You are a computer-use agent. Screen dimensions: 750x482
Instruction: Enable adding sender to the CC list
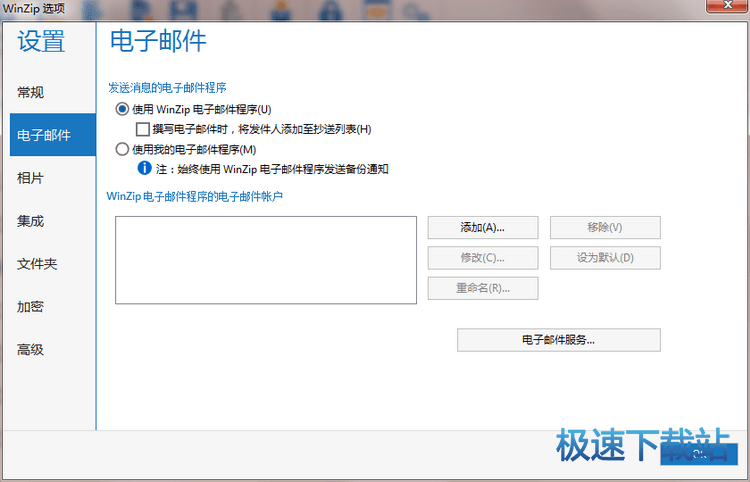point(142,129)
